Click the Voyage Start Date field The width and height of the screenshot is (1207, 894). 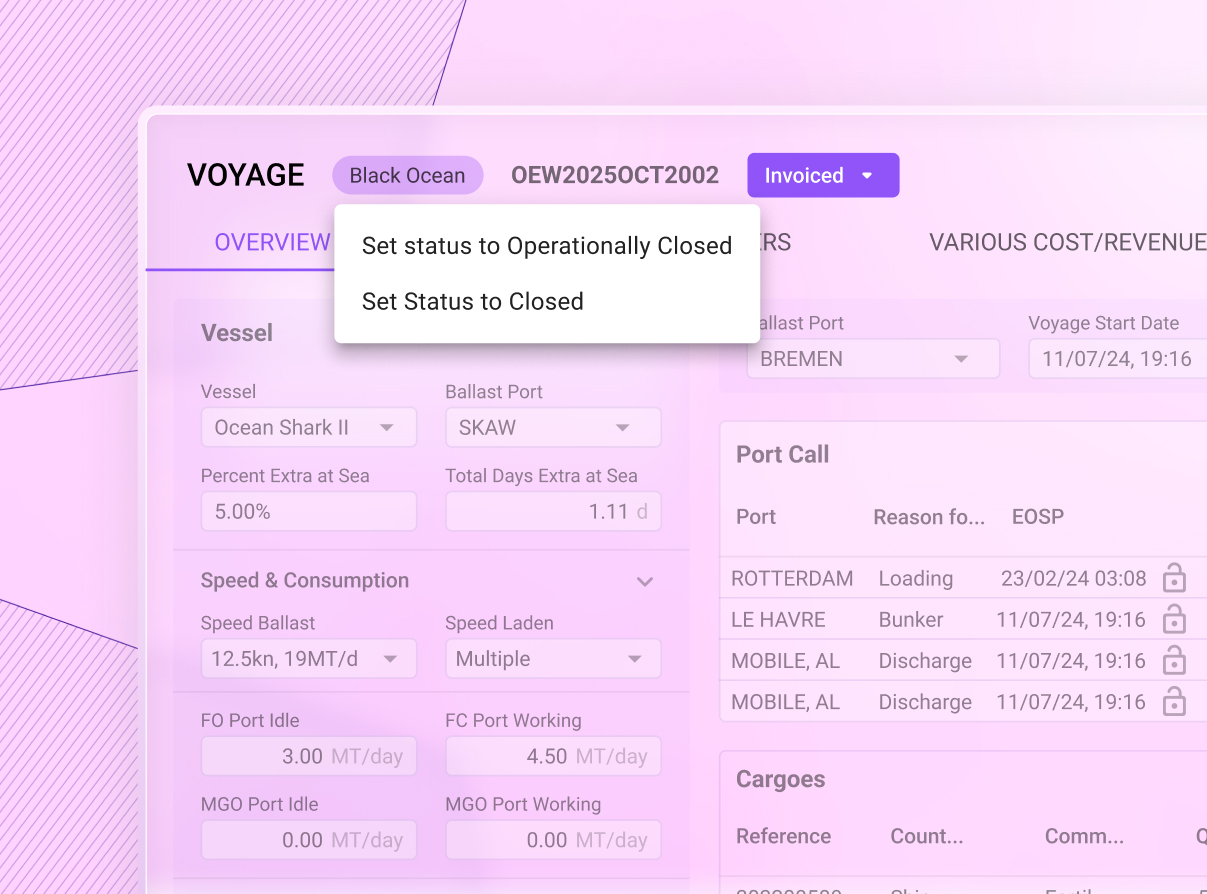(x=1117, y=359)
